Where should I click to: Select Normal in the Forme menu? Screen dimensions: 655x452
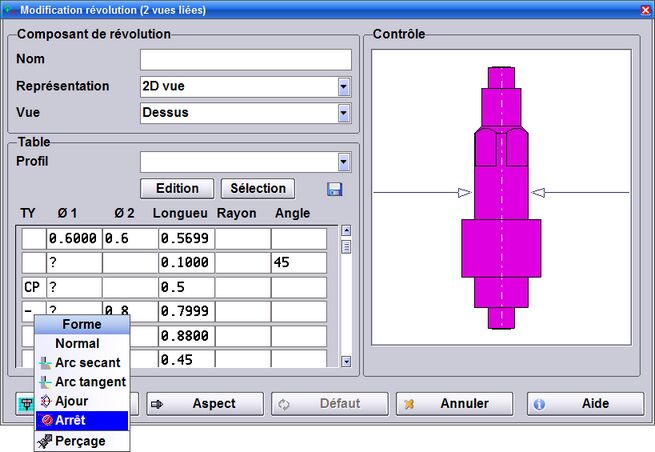click(82, 343)
